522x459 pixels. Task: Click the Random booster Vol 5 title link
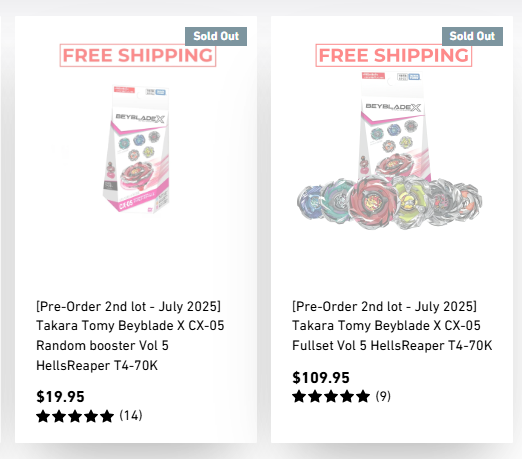[x=130, y=336]
